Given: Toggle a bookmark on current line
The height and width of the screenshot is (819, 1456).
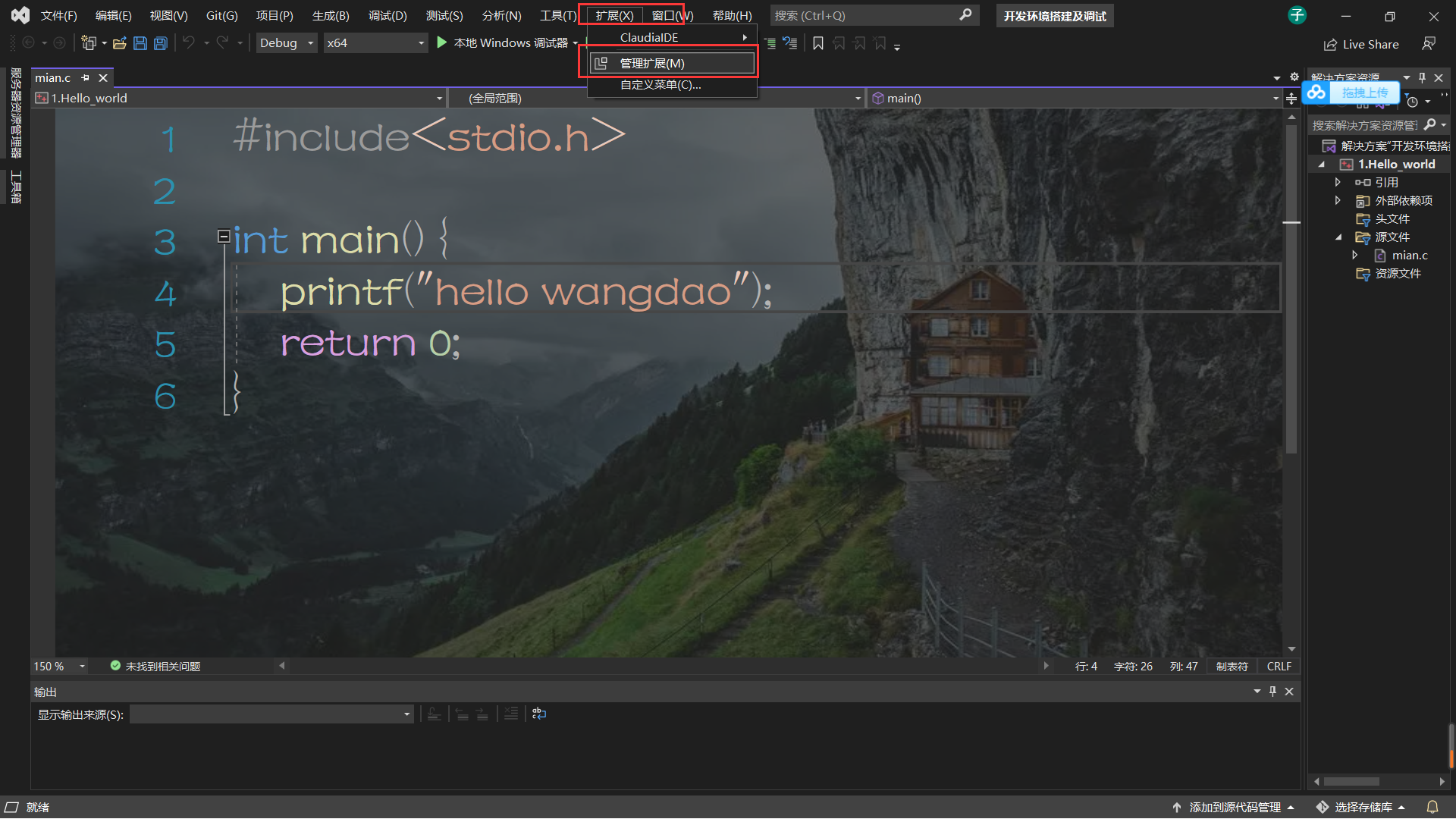Looking at the screenshot, I should coord(817,43).
